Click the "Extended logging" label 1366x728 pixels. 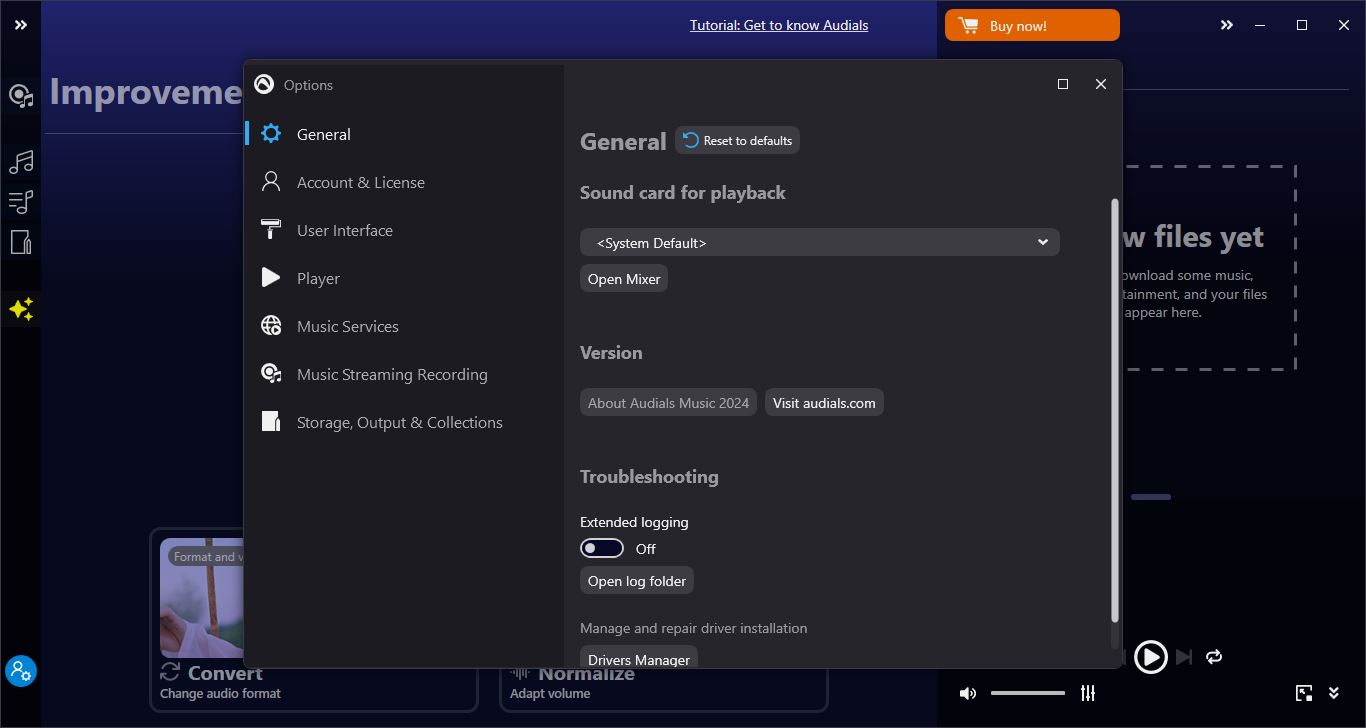coord(634,522)
